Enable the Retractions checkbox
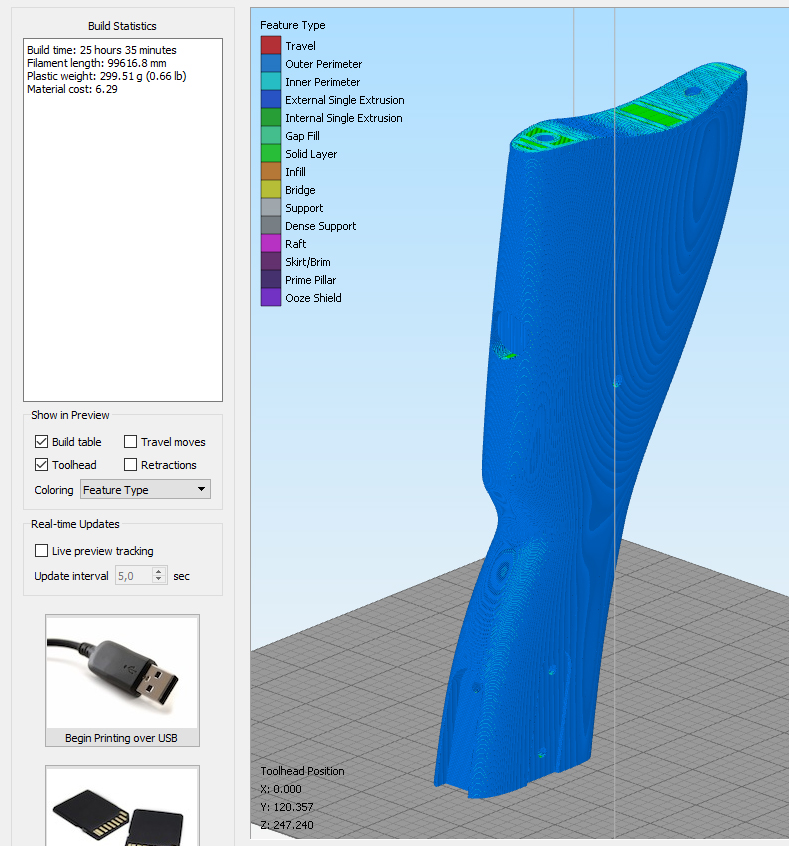The image size is (789, 846). [x=130, y=465]
